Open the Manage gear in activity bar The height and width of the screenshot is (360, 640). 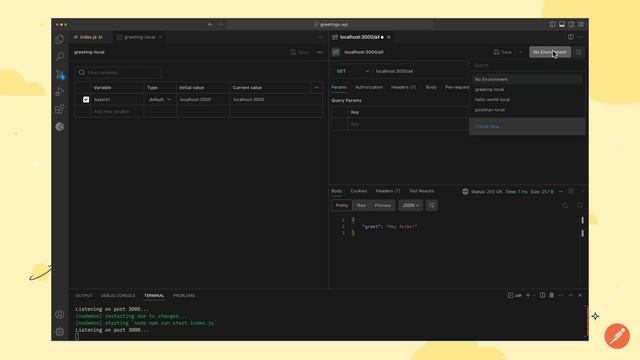coord(60,331)
